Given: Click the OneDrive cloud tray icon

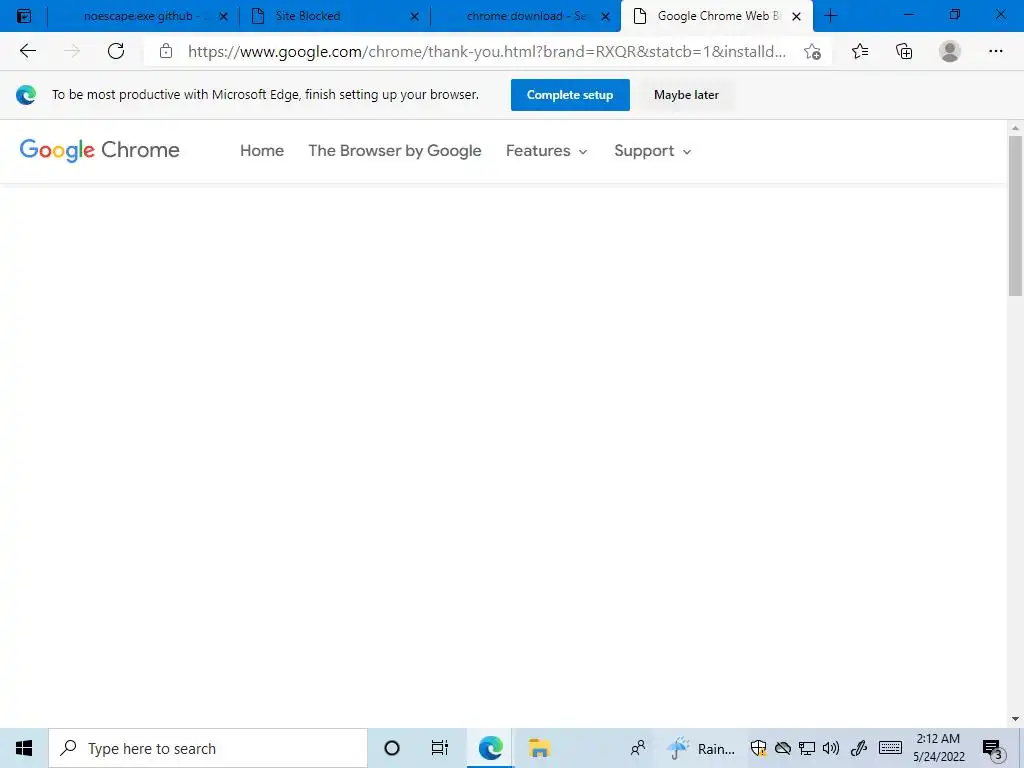Looking at the screenshot, I should (x=782, y=748).
